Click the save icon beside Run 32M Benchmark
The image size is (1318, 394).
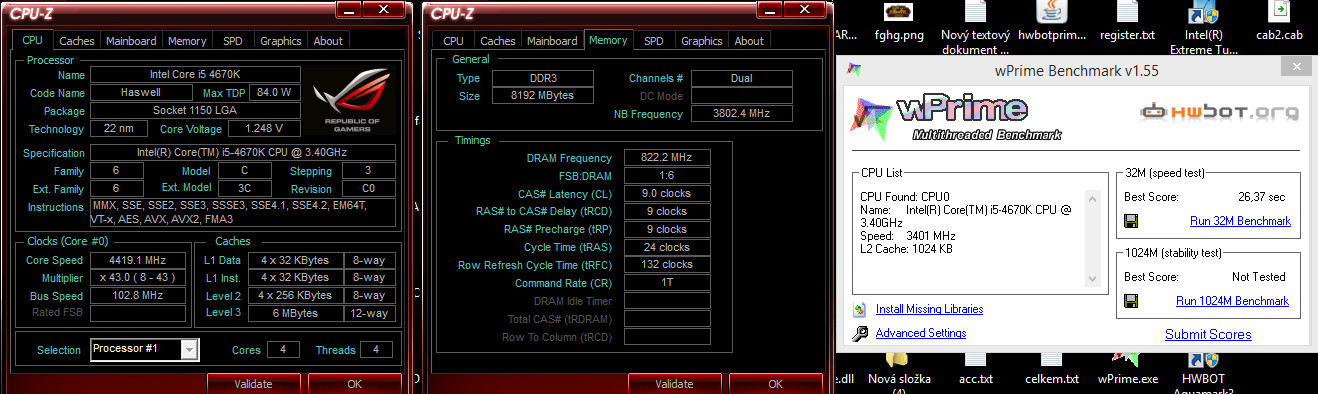coord(1131,221)
